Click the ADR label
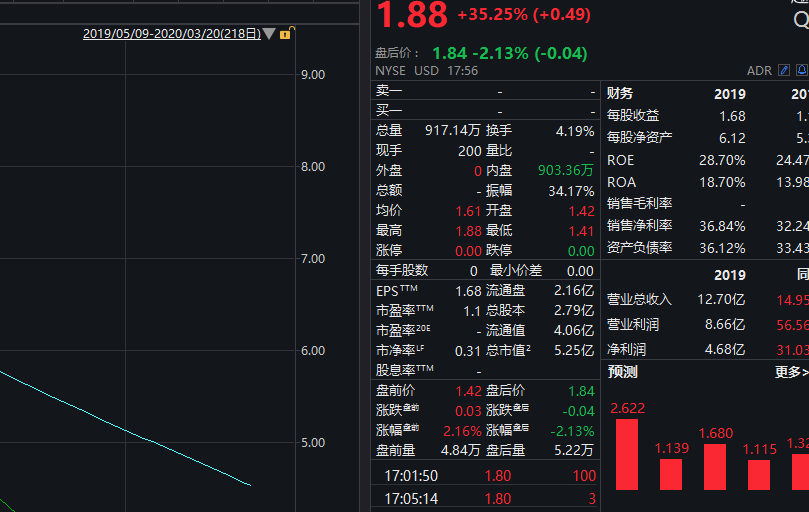Viewport: 809px width, 512px height. [x=759, y=71]
